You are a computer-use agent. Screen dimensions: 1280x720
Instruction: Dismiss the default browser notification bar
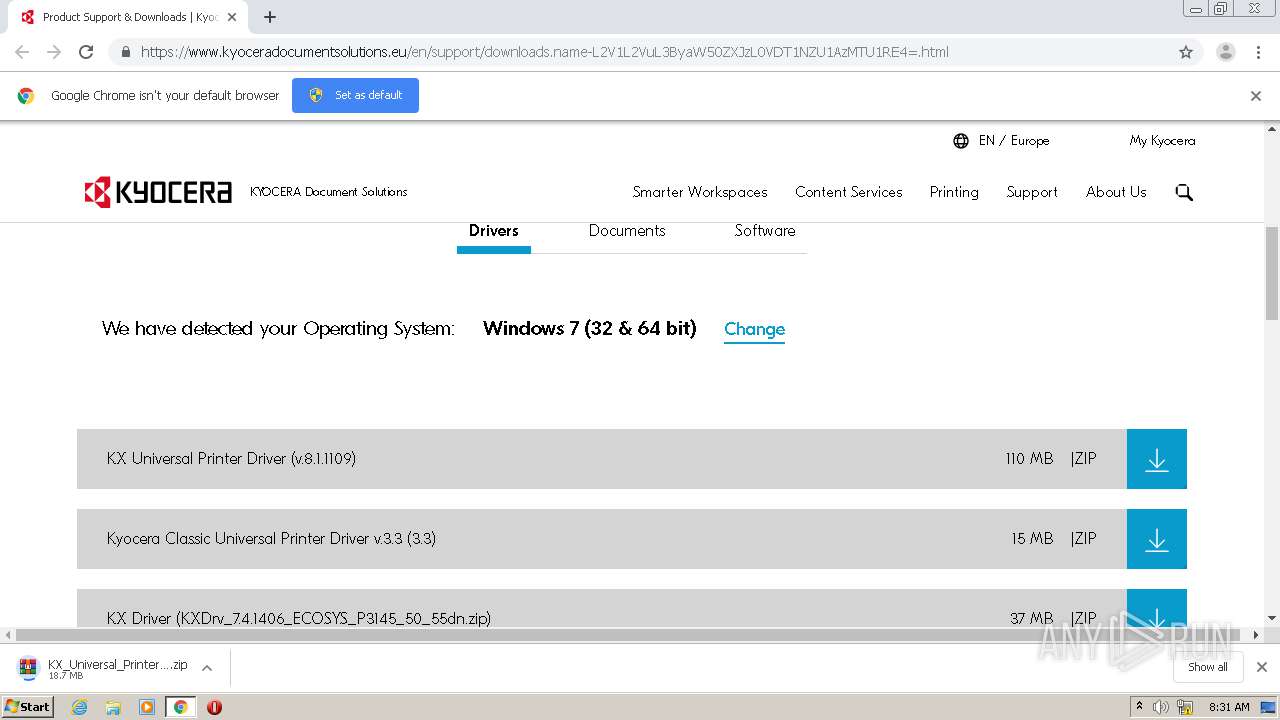pos(1256,96)
